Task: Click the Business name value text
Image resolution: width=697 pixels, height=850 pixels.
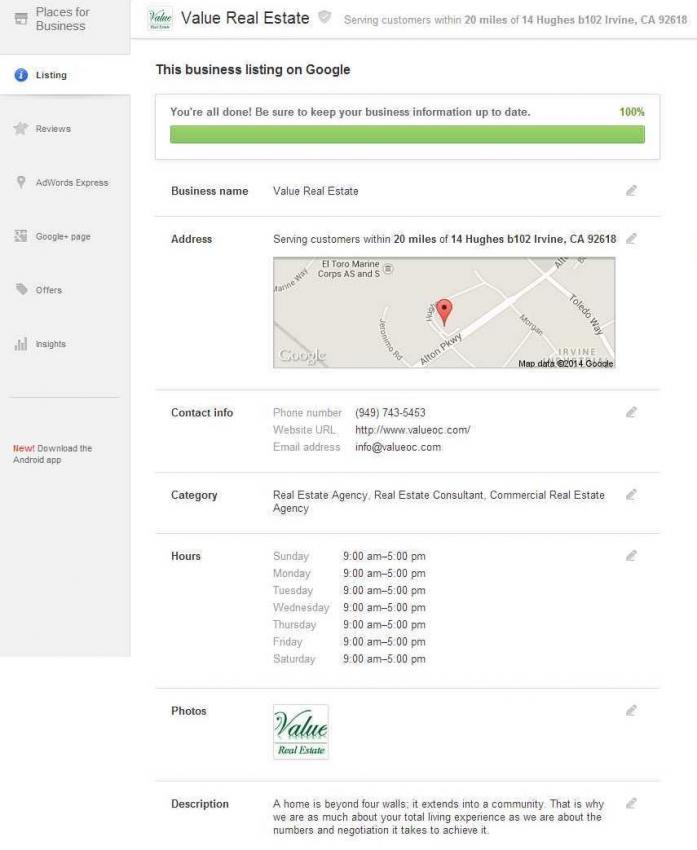Action: pyautogui.click(x=315, y=191)
